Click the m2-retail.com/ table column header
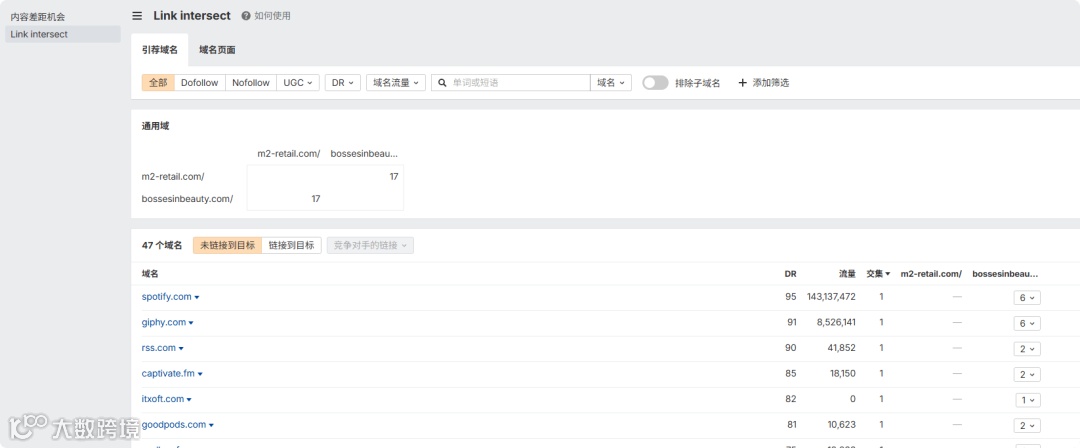The height and width of the screenshot is (448, 1080). pyautogui.click(x=931, y=274)
